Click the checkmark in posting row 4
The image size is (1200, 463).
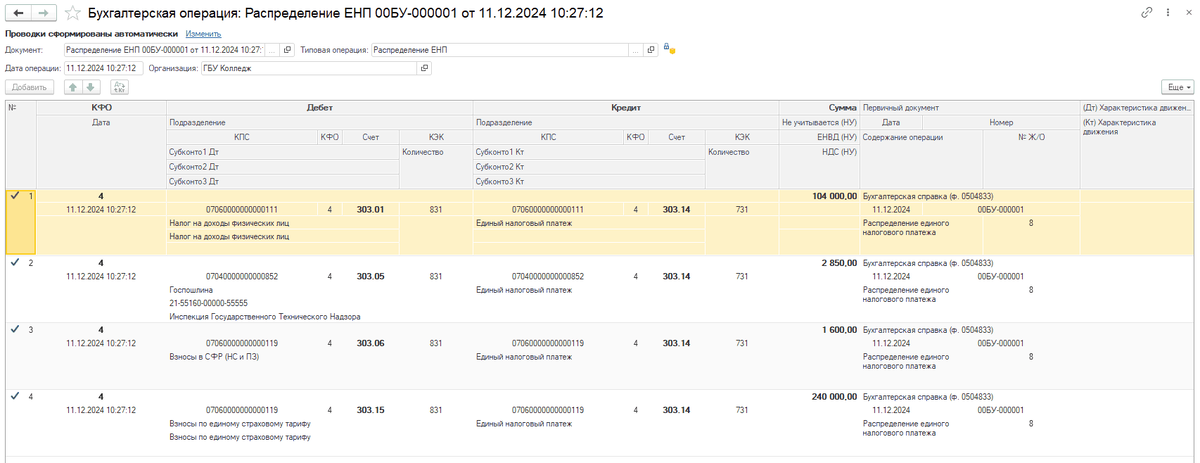tap(14, 396)
